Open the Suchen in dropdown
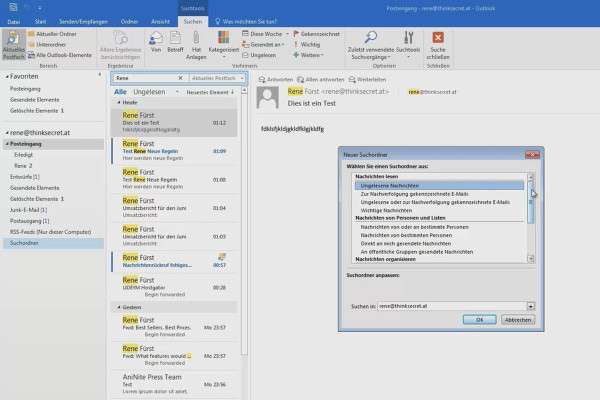This screenshot has width=600, height=400. pyautogui.click(x=531, y=306)
